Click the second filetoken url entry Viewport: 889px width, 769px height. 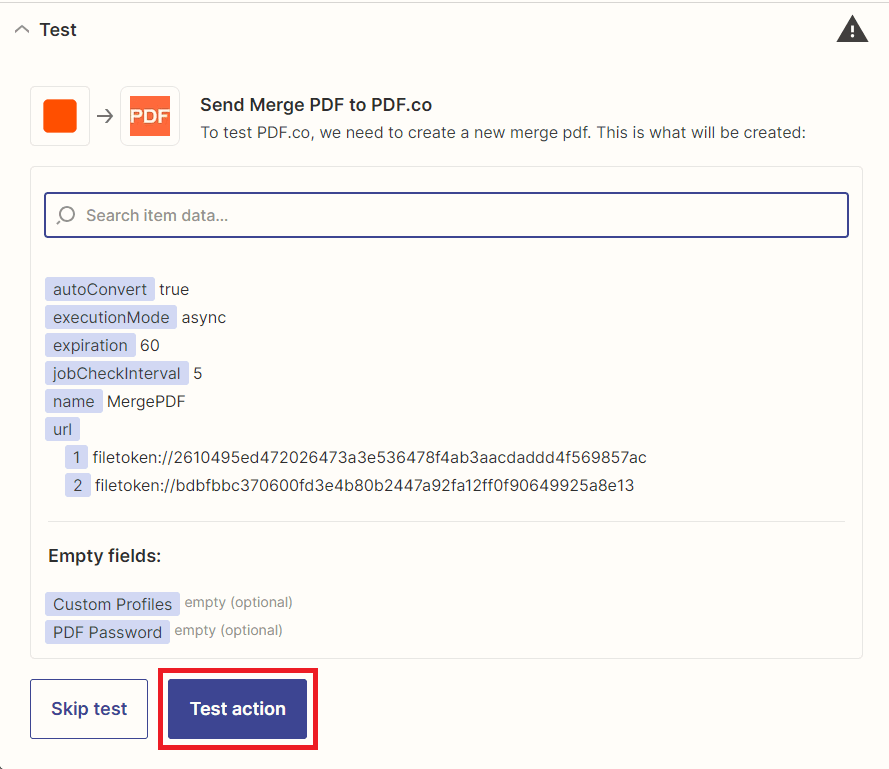coord(364,485)
